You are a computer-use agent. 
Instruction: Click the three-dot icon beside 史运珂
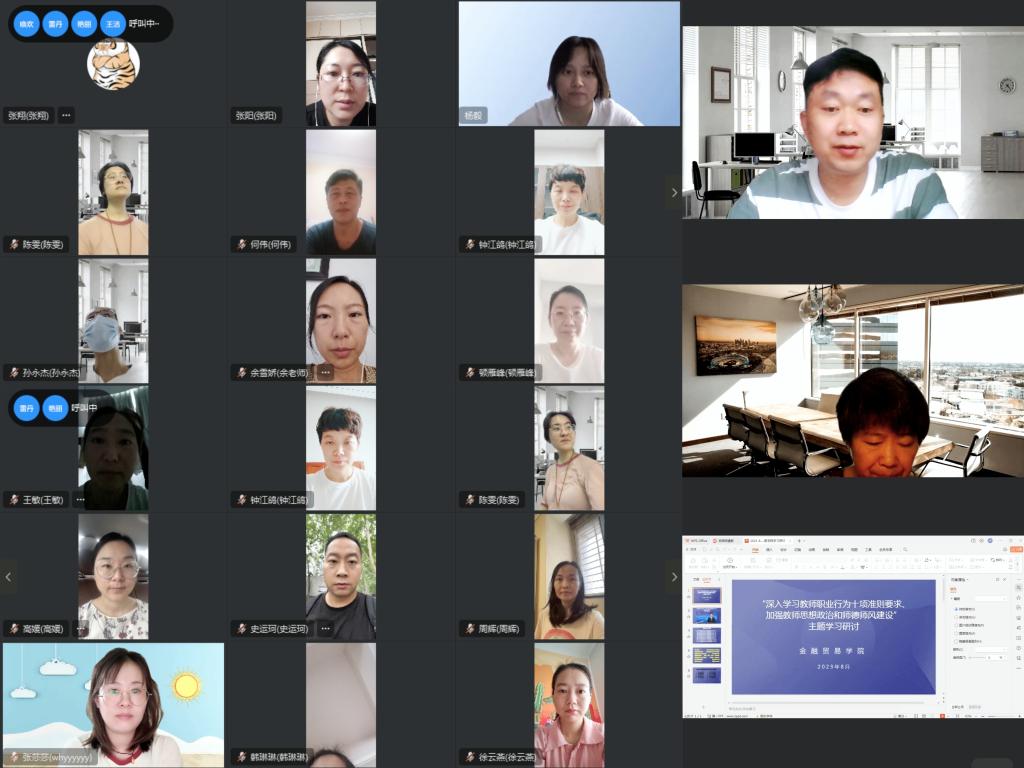tap(324, 629)
